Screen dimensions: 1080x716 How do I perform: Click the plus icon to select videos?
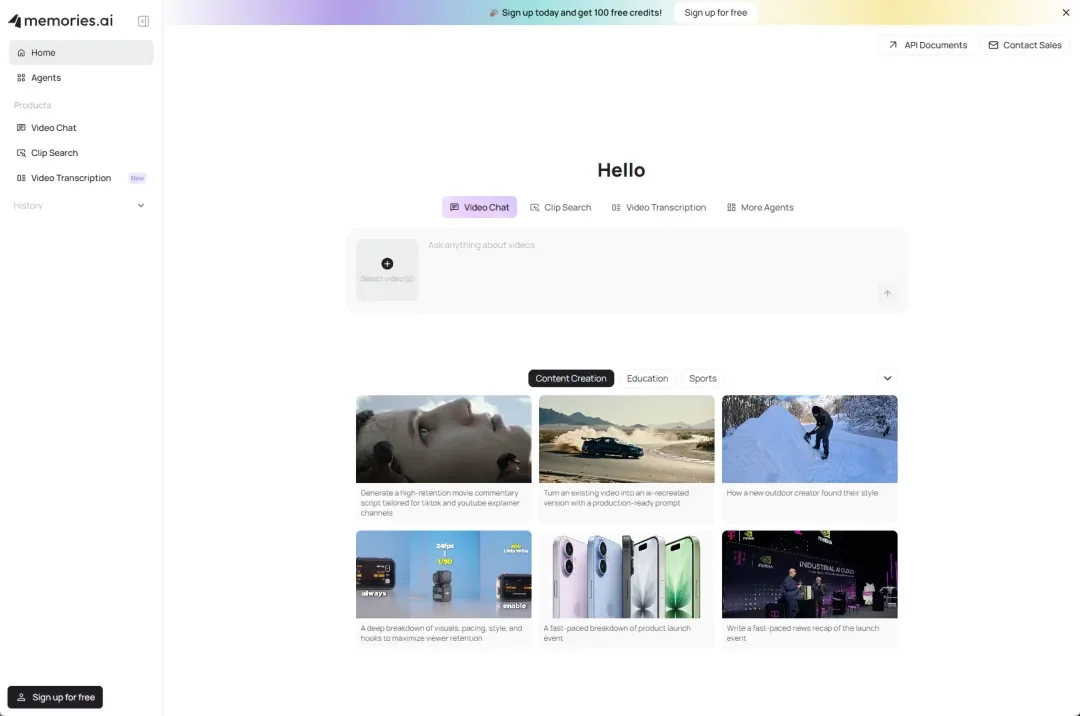pyautogui.click(x=387, y=263)
